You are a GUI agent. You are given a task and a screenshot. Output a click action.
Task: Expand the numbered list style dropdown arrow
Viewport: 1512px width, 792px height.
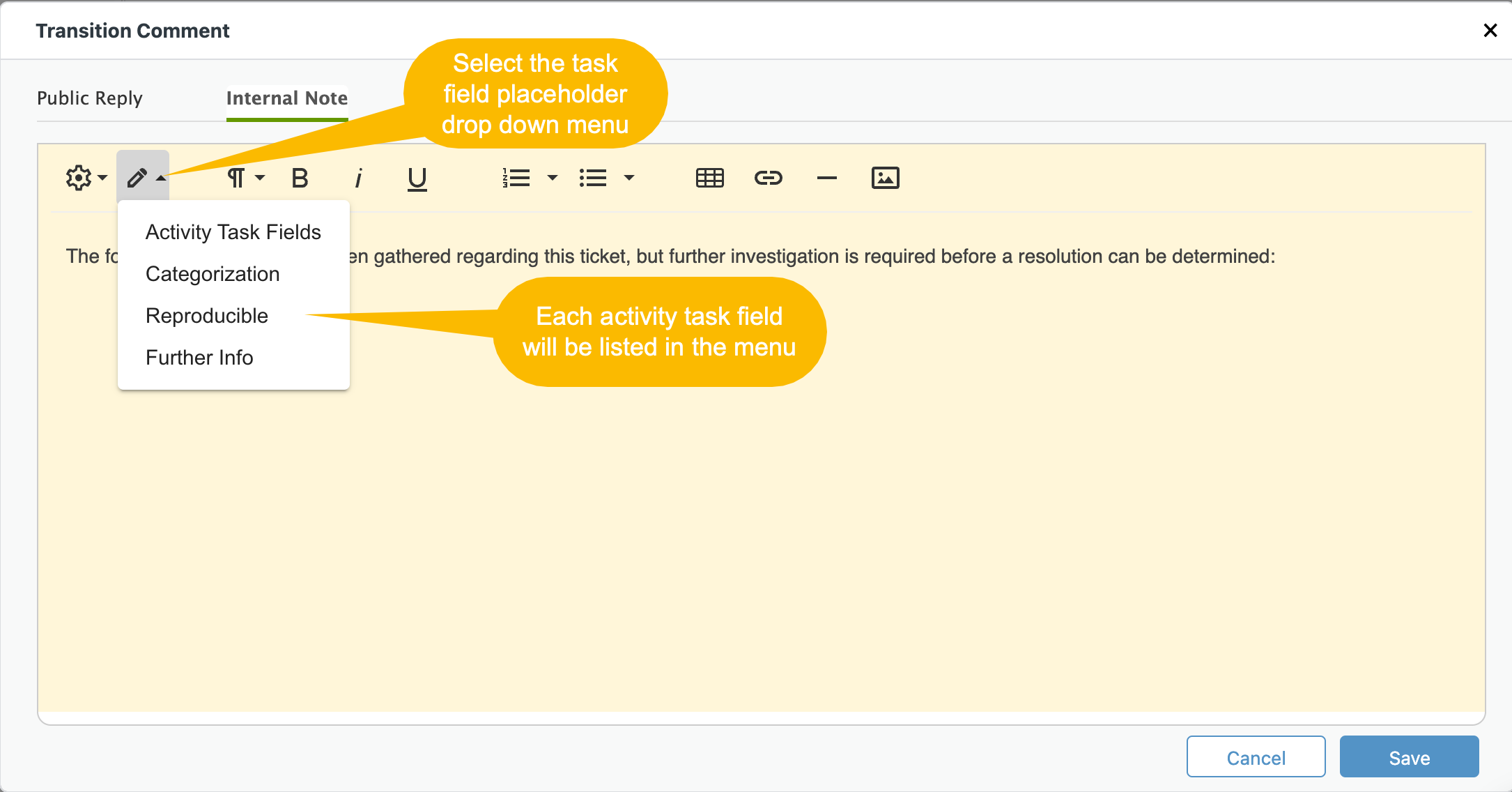pos(553,178)
